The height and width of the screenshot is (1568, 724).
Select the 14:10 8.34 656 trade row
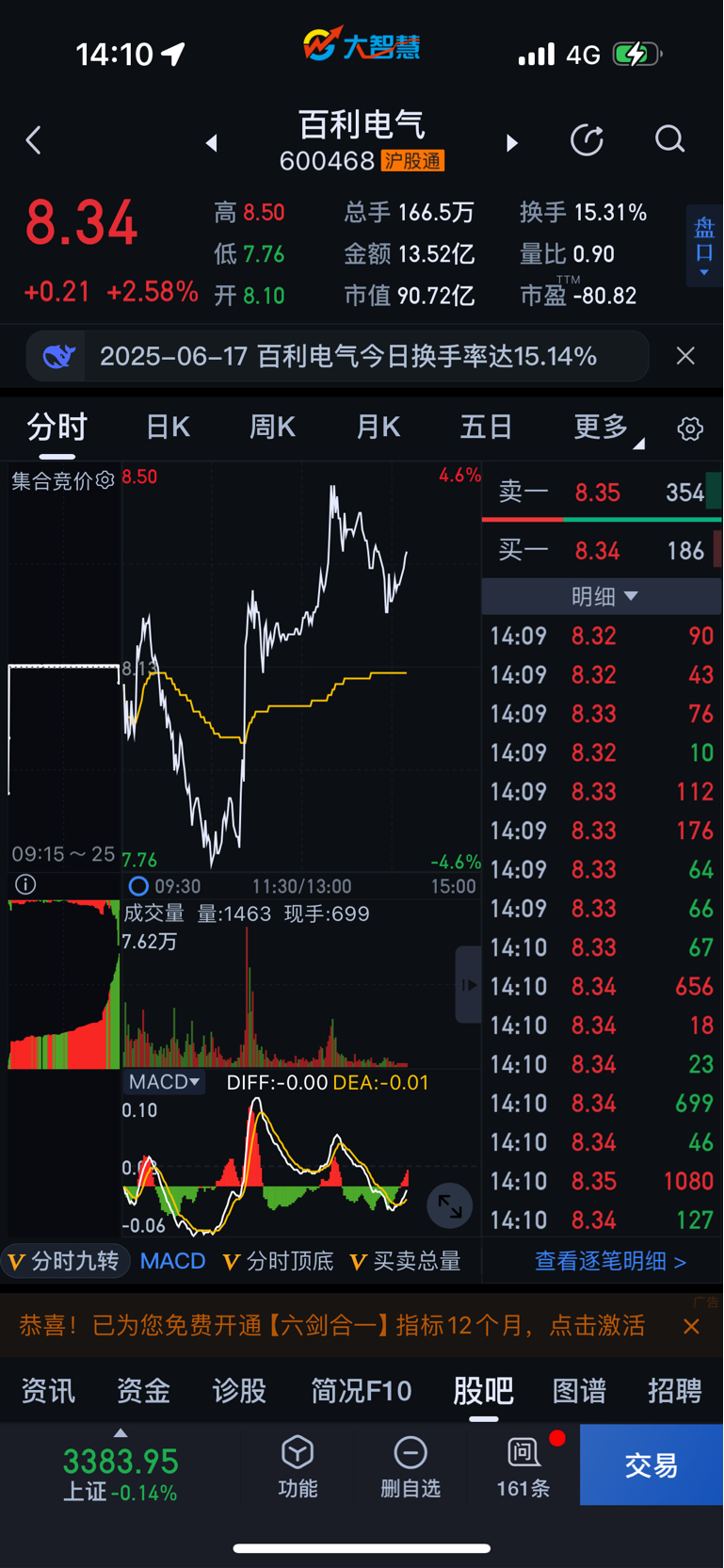[x=602, y=986]
